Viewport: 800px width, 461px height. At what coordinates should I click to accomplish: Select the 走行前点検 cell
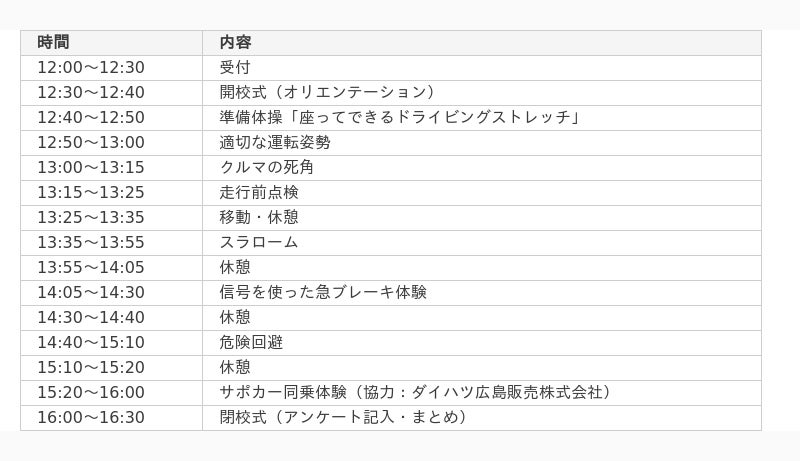pyautogui.click(x=482, y=193)
